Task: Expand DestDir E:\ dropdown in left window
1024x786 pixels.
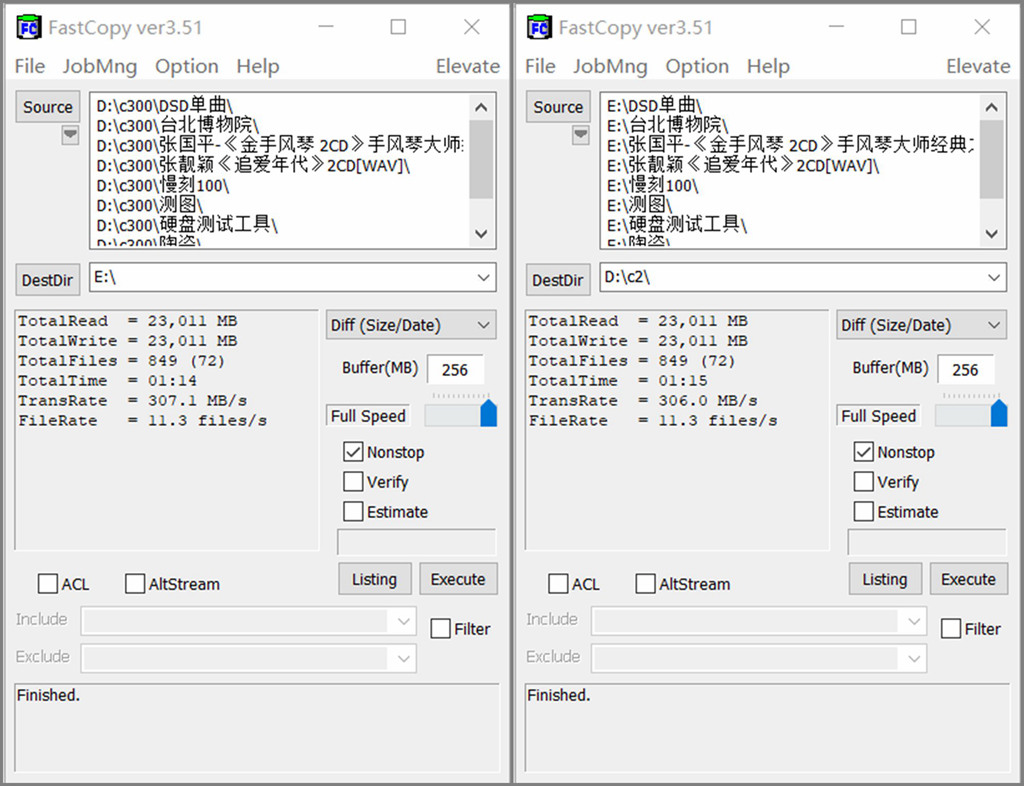Action: coord(483,277)
